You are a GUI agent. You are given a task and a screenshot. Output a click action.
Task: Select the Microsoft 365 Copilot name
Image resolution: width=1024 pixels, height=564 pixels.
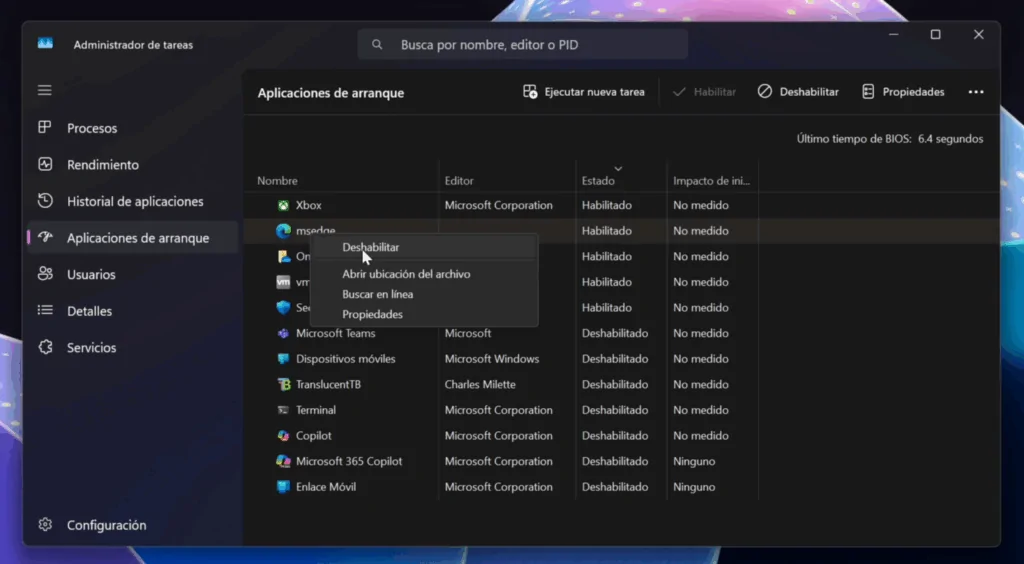click(349, 461)
